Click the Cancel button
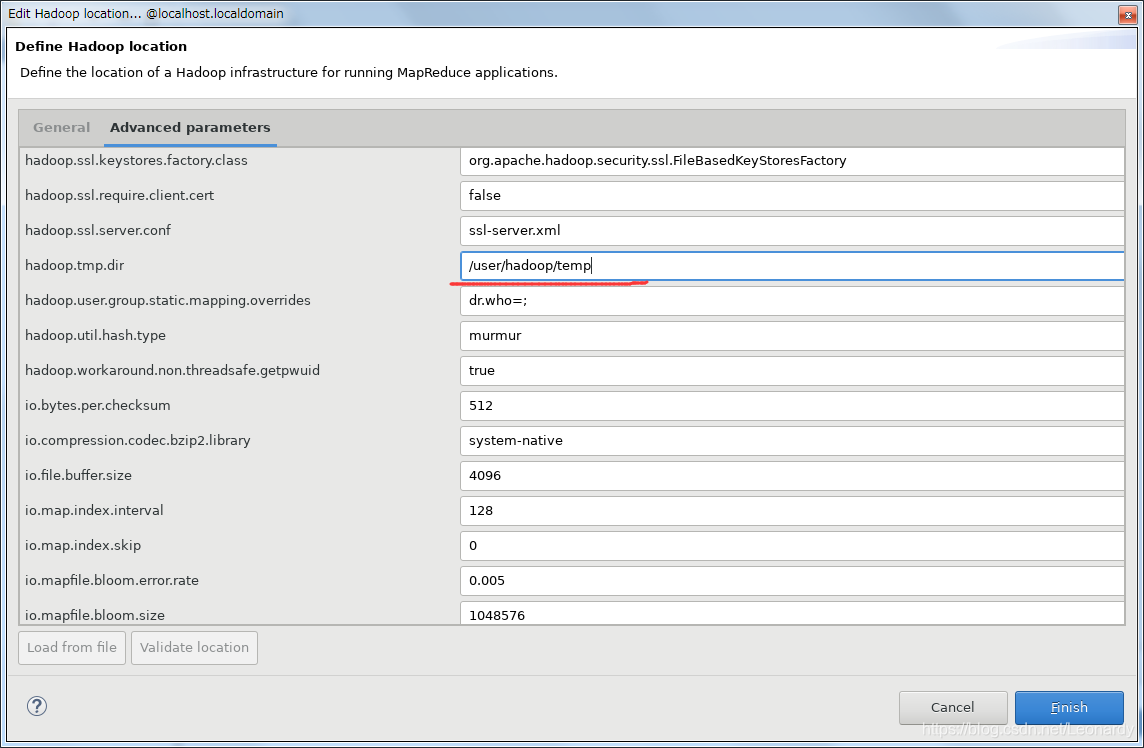The height and width of the screenshot is (748, 1144). pyautogui.click(x=953, y=707)
